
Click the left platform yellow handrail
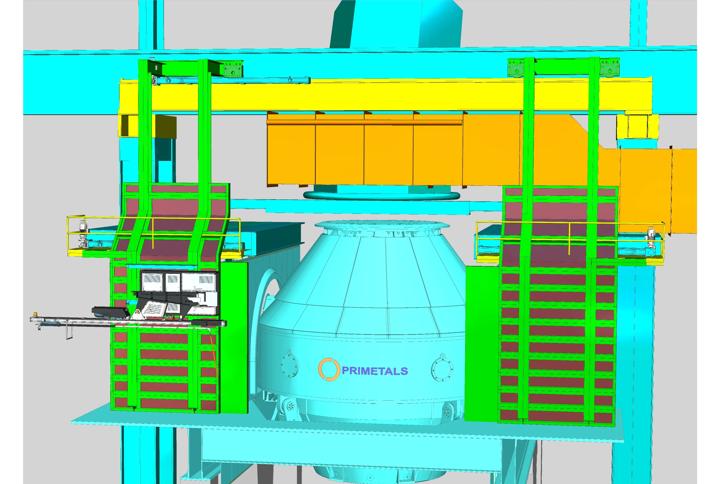point(90,224)
